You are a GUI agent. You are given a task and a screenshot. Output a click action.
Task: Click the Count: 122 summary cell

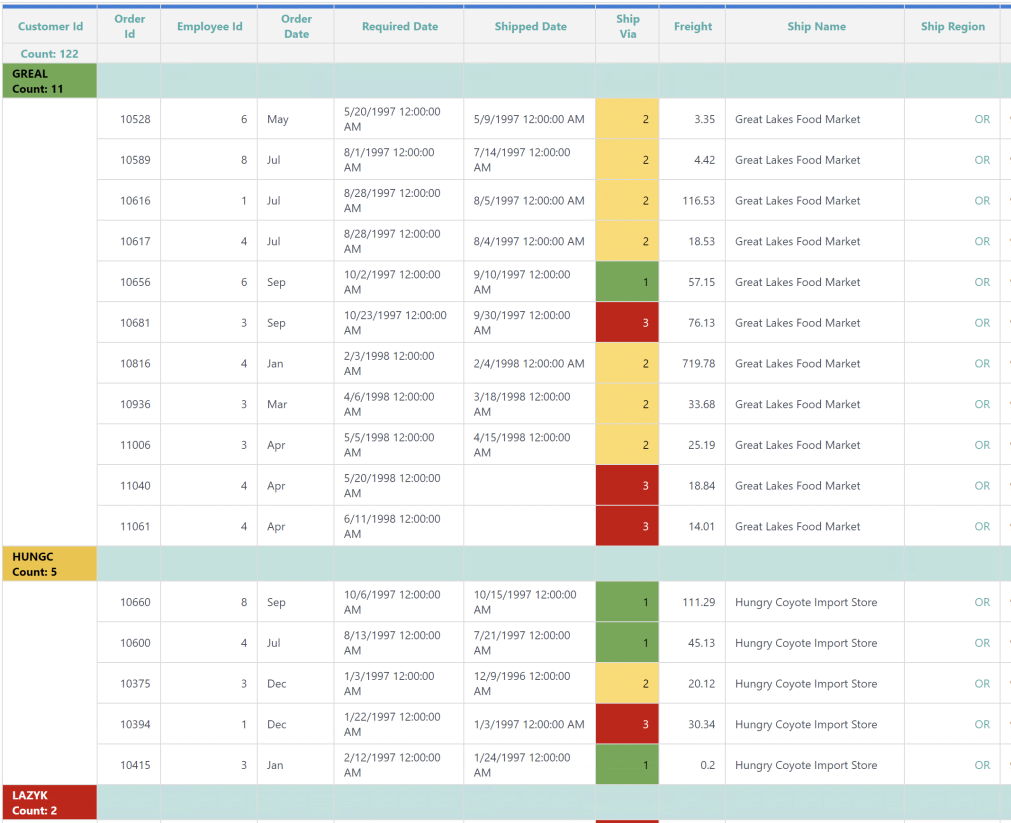[x=50, y=54]
